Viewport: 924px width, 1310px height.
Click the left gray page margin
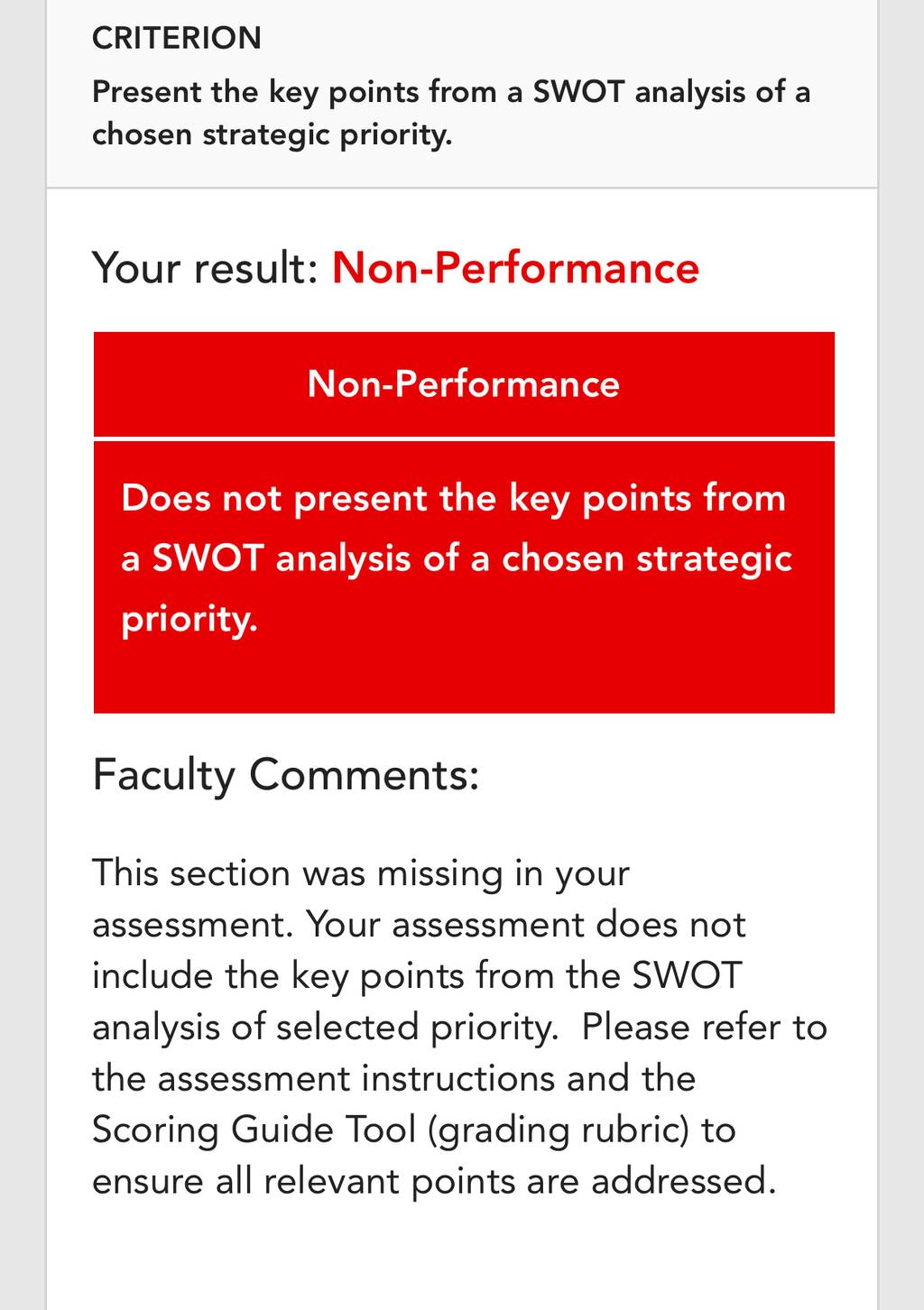tap(23, 655)
